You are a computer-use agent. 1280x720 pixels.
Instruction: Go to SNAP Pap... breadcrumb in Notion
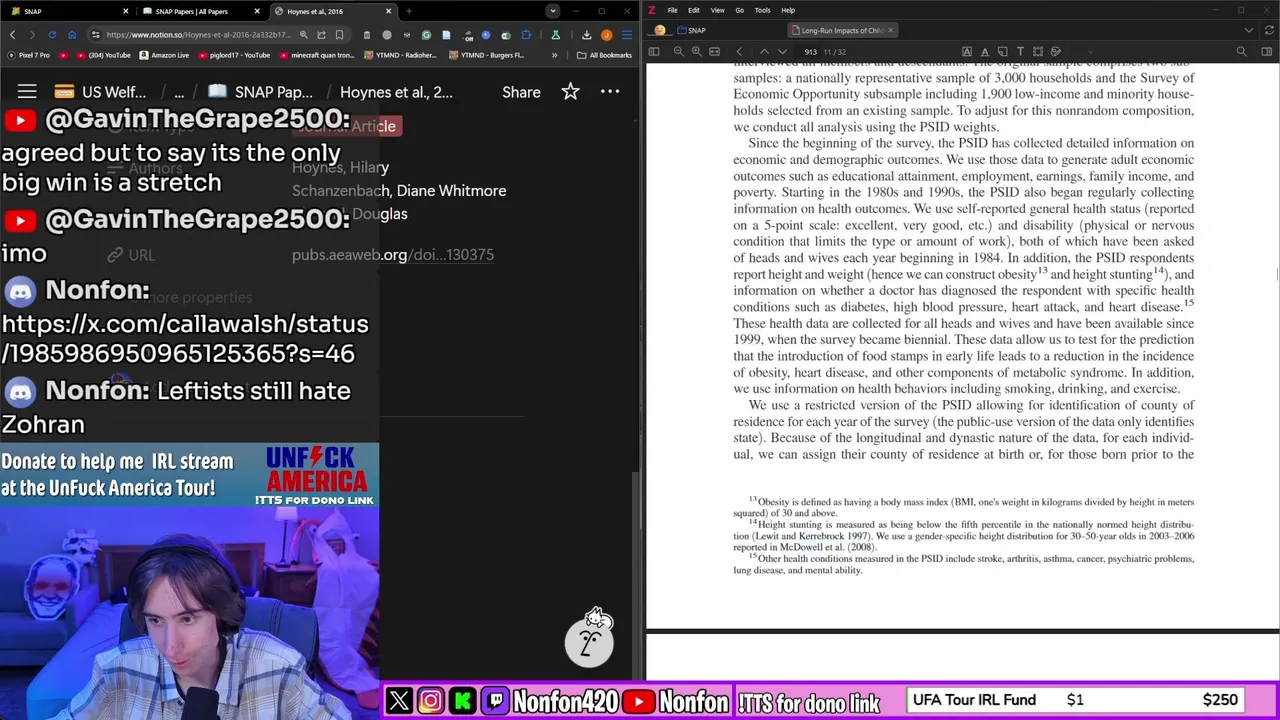260,92
